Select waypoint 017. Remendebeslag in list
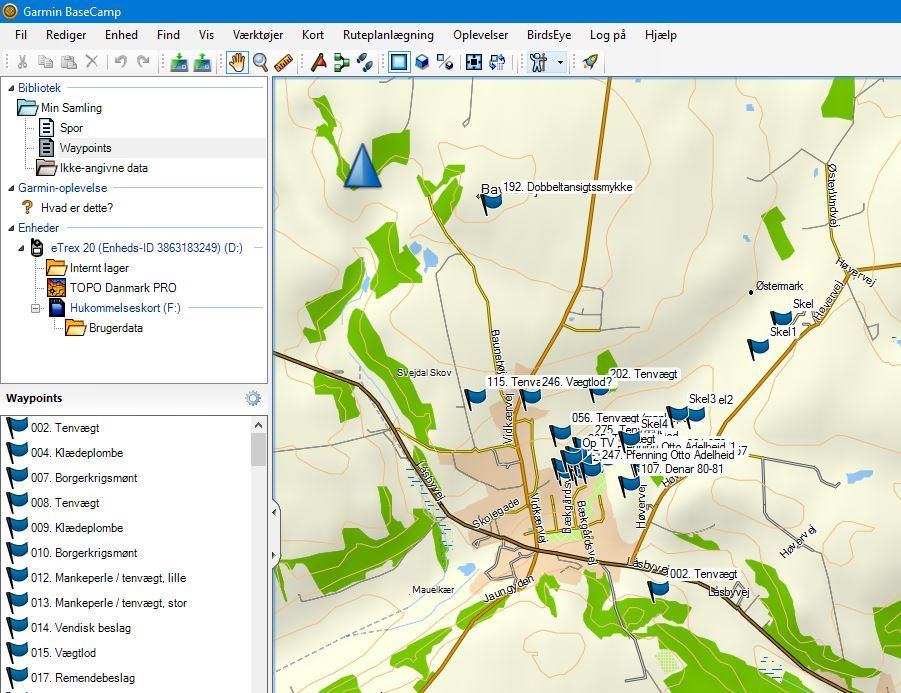This screenshot has height=693, width=901. (x=83, y=678)
